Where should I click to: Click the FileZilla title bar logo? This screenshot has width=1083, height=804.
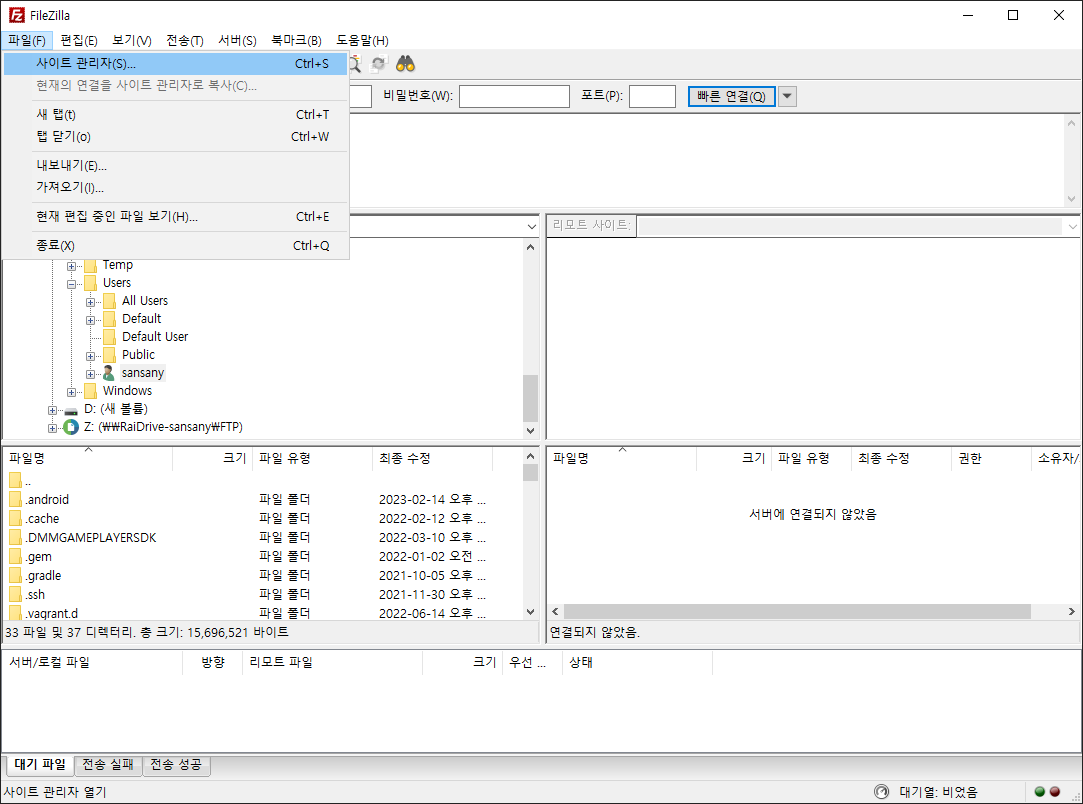[17, 15]
